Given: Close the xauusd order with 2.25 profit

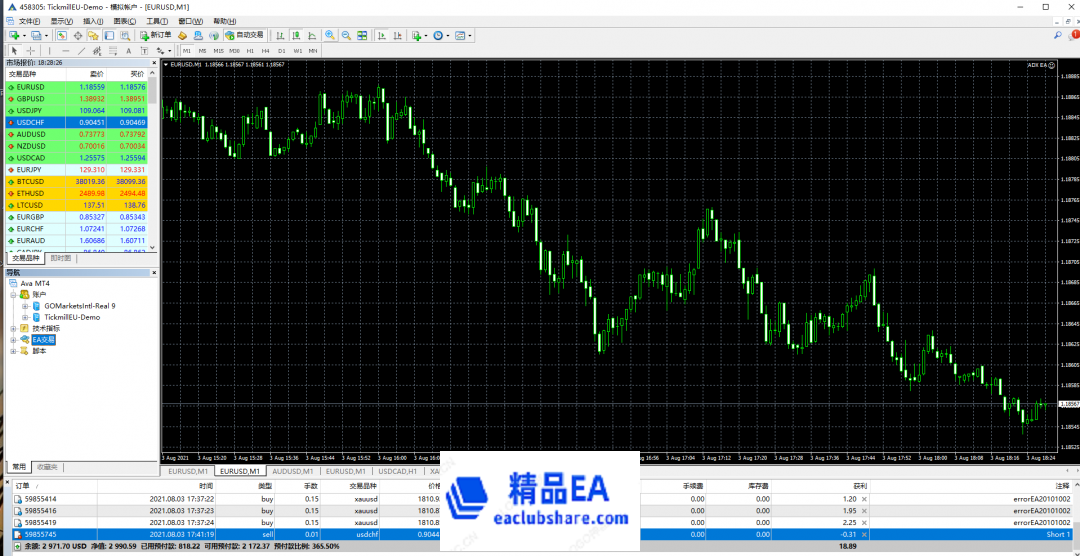Looking at the screenshot, I should [x=864, y=522].
